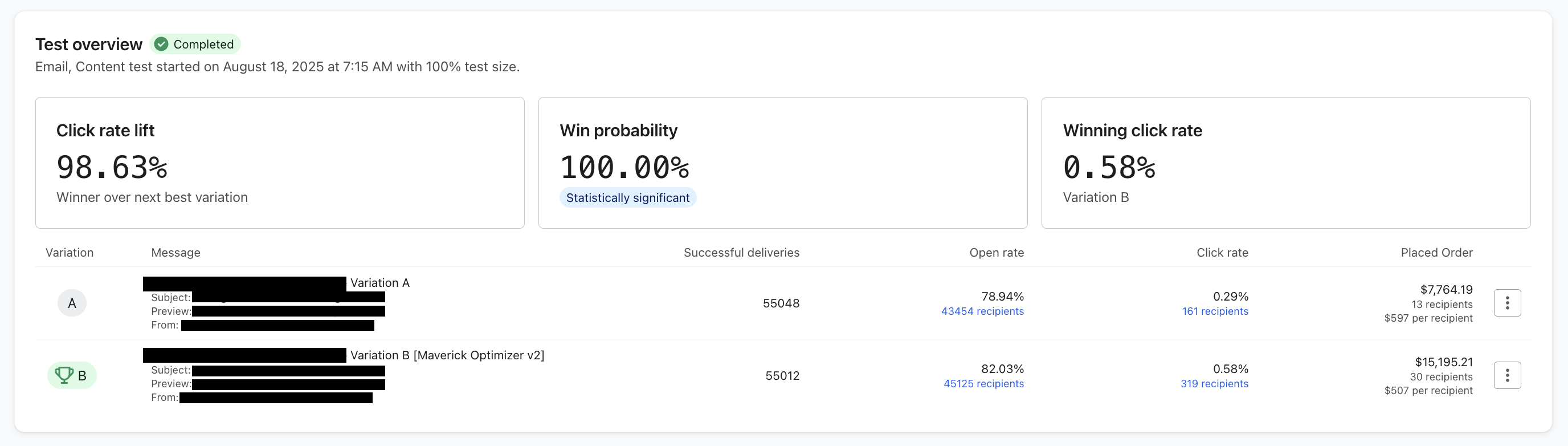This screenshot has height=446, width=1568.
Task: Click the 0.58% winning click rate value
Action: click(1109, 167)
